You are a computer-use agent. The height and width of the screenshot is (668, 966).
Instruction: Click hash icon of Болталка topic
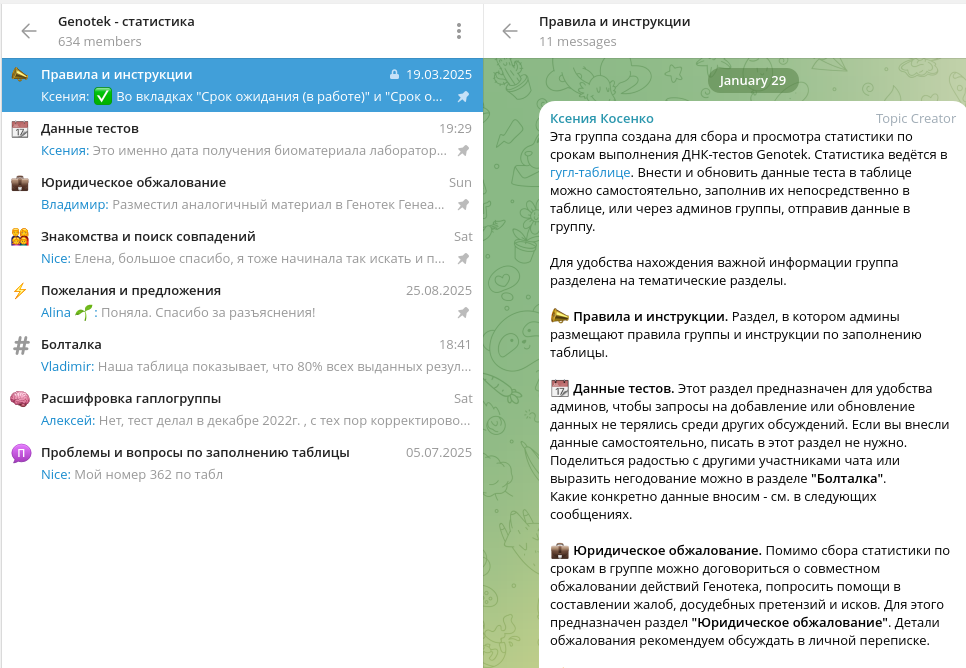[21, 345]
